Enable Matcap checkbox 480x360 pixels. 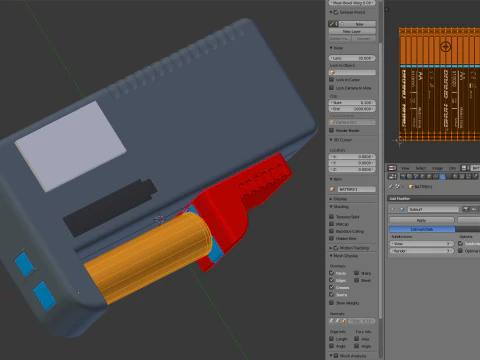tap(332, 224)
